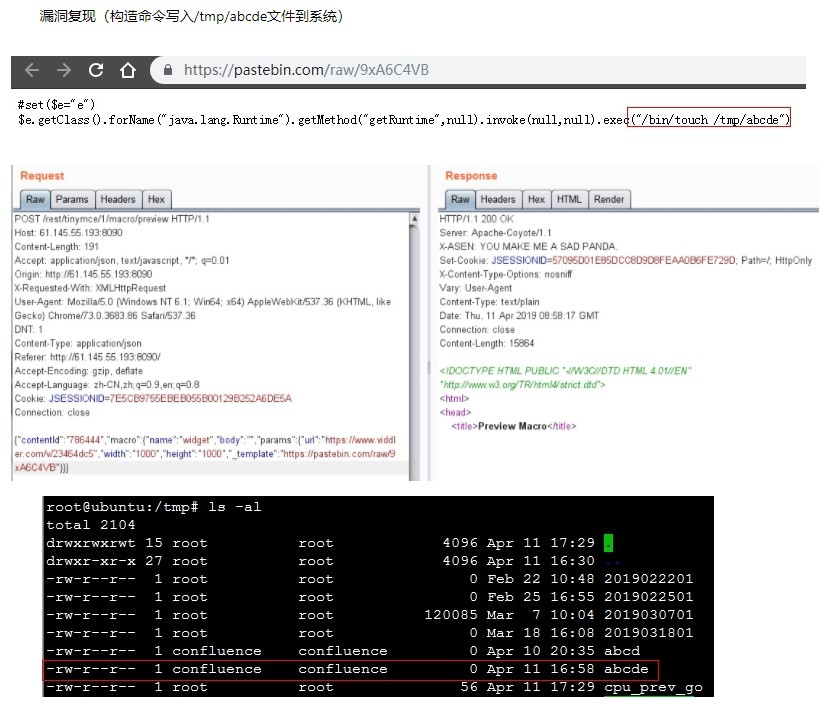This screenshot has height=718, width=824.
Task: Switch to the Request Params tab
Action: (x=72, y=199)
